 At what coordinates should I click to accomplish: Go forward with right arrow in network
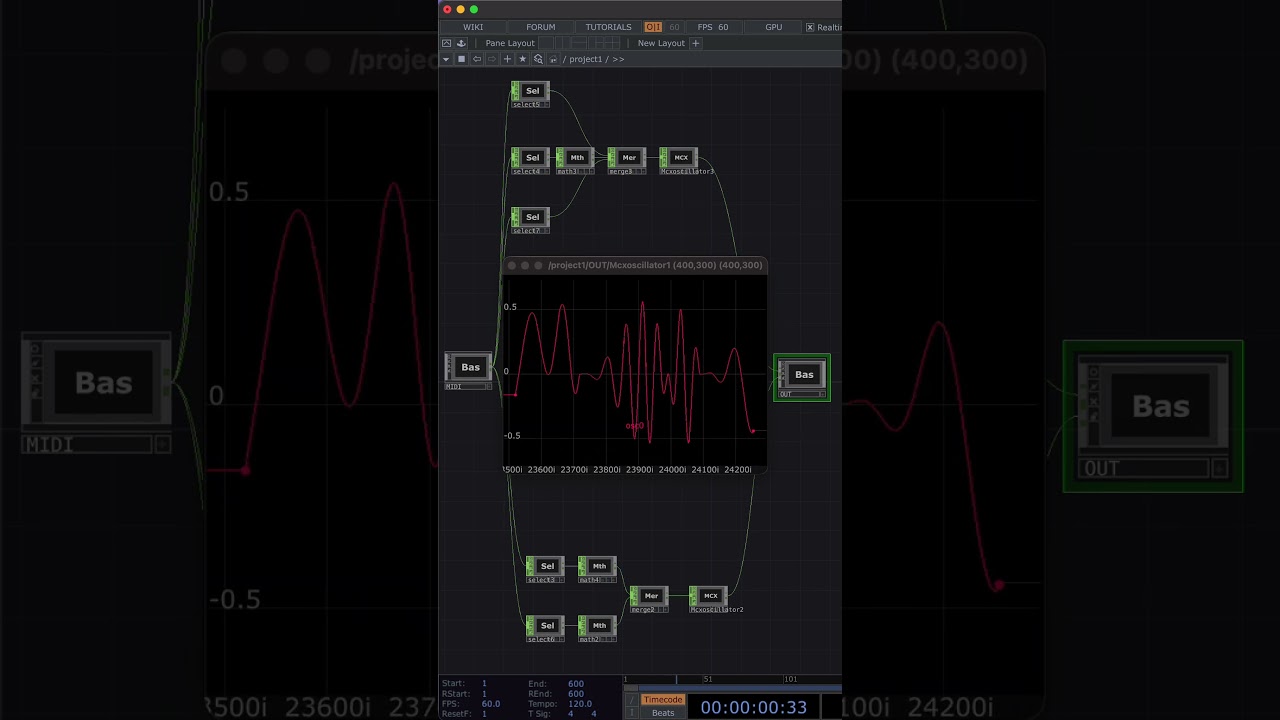(x=492, y=59)
